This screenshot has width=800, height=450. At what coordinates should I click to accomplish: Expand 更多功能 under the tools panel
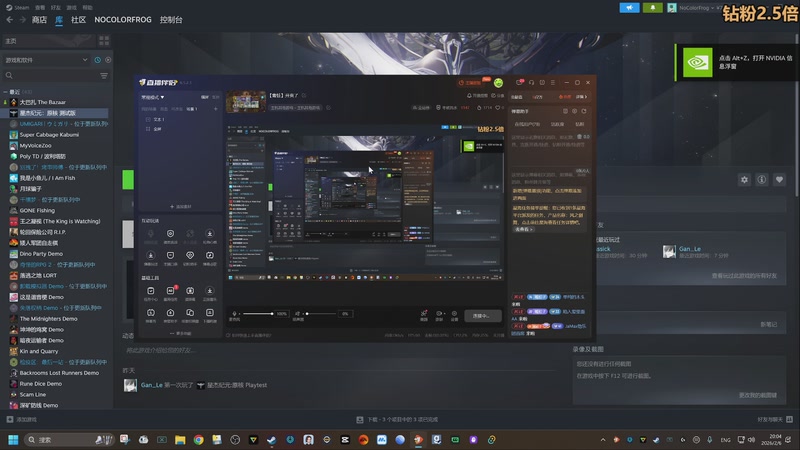coord(181,333)
